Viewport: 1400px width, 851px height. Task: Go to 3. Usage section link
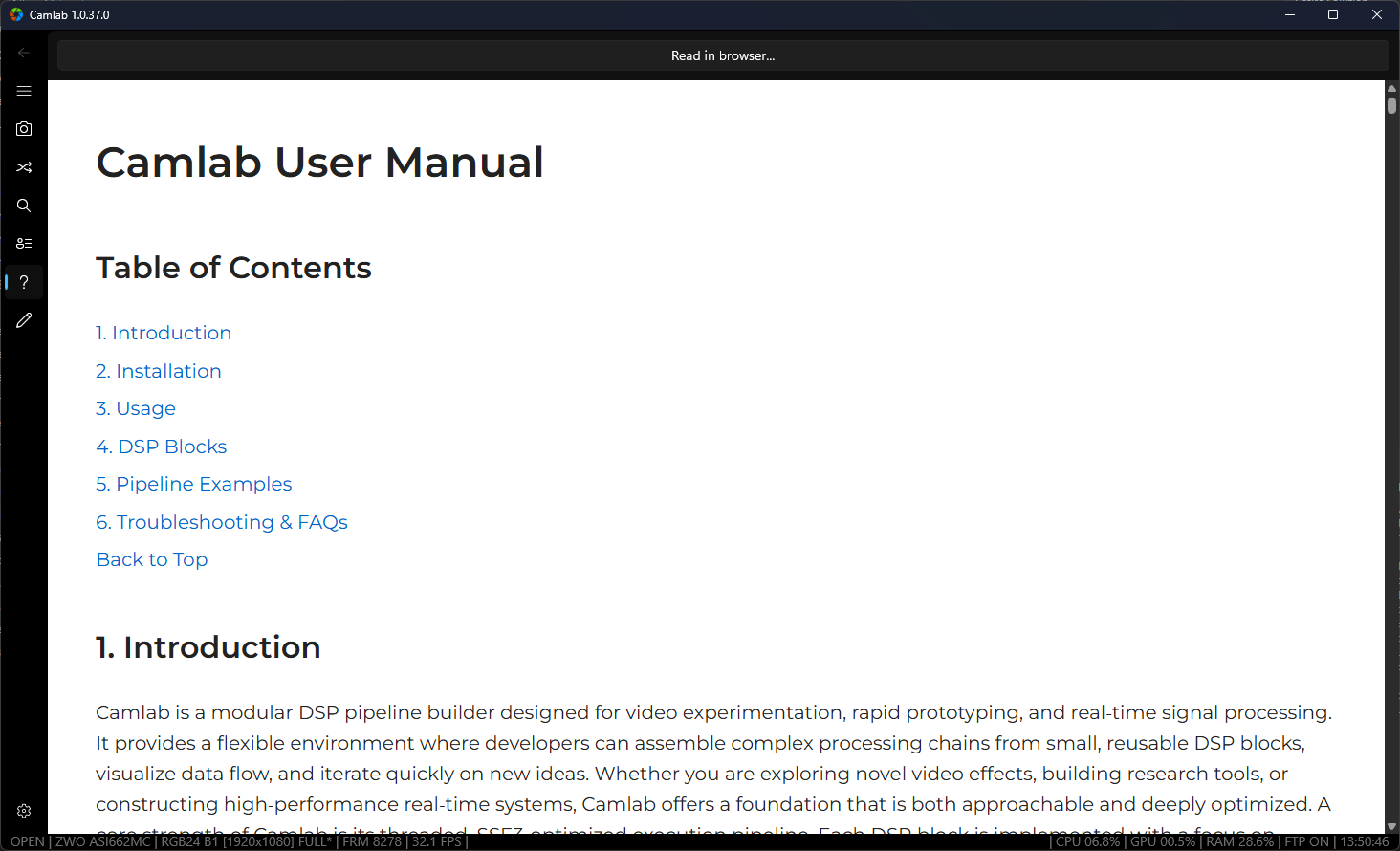tap(136, 408)
